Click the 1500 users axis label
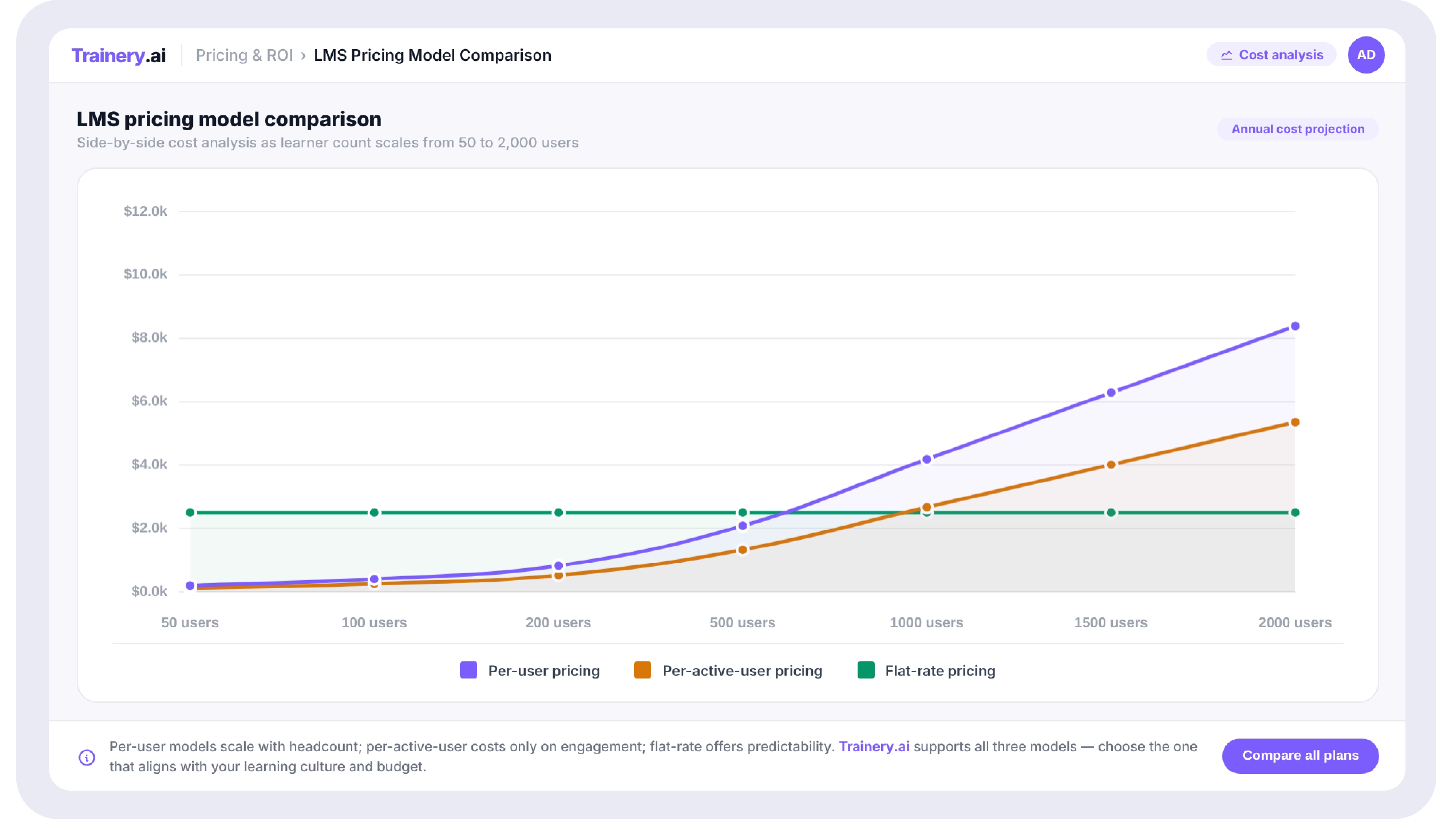This screenshot has width=1456, height=819. coord(1111,622)
